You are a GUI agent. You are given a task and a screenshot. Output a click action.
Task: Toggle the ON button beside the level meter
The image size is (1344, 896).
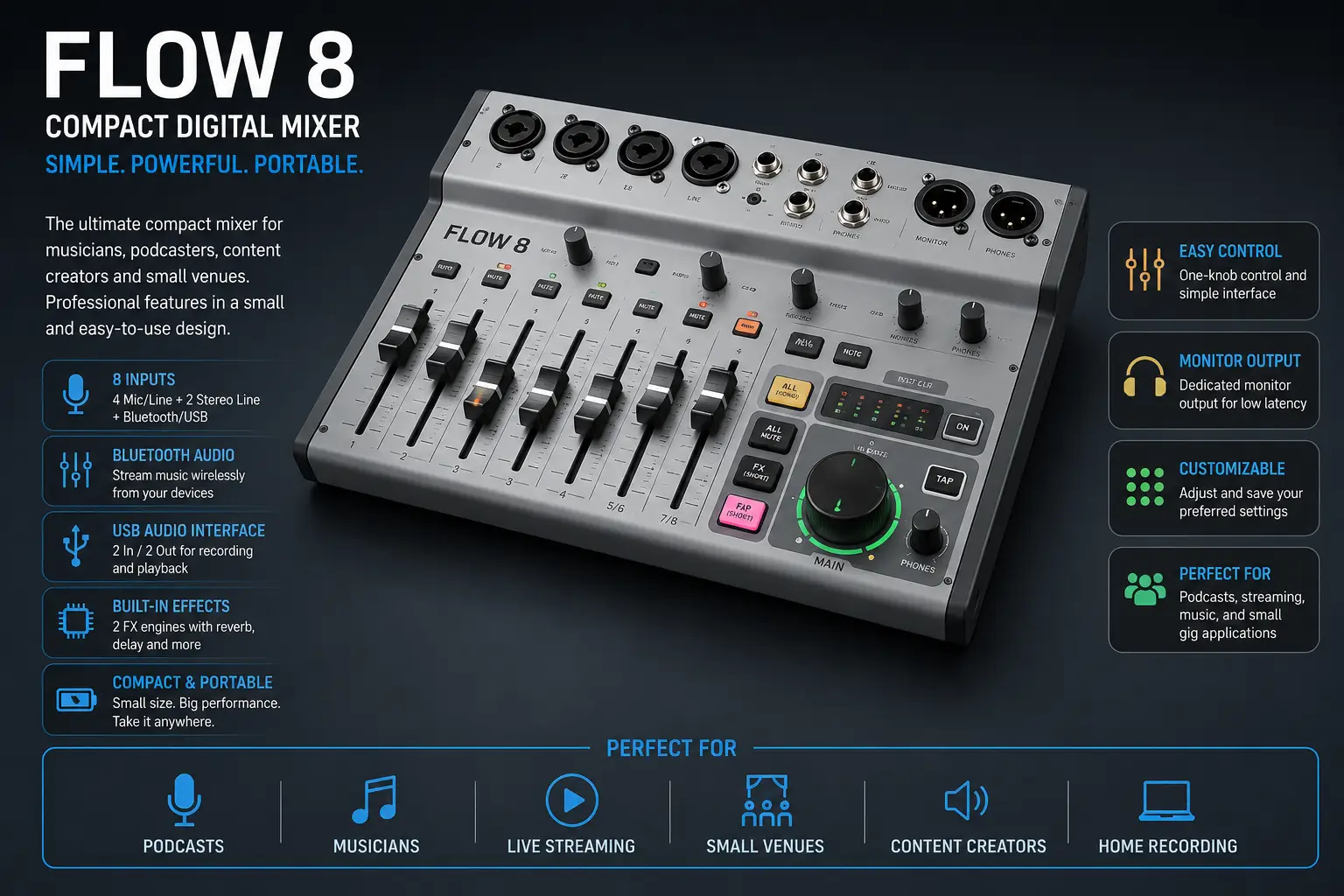coord(962,428)
